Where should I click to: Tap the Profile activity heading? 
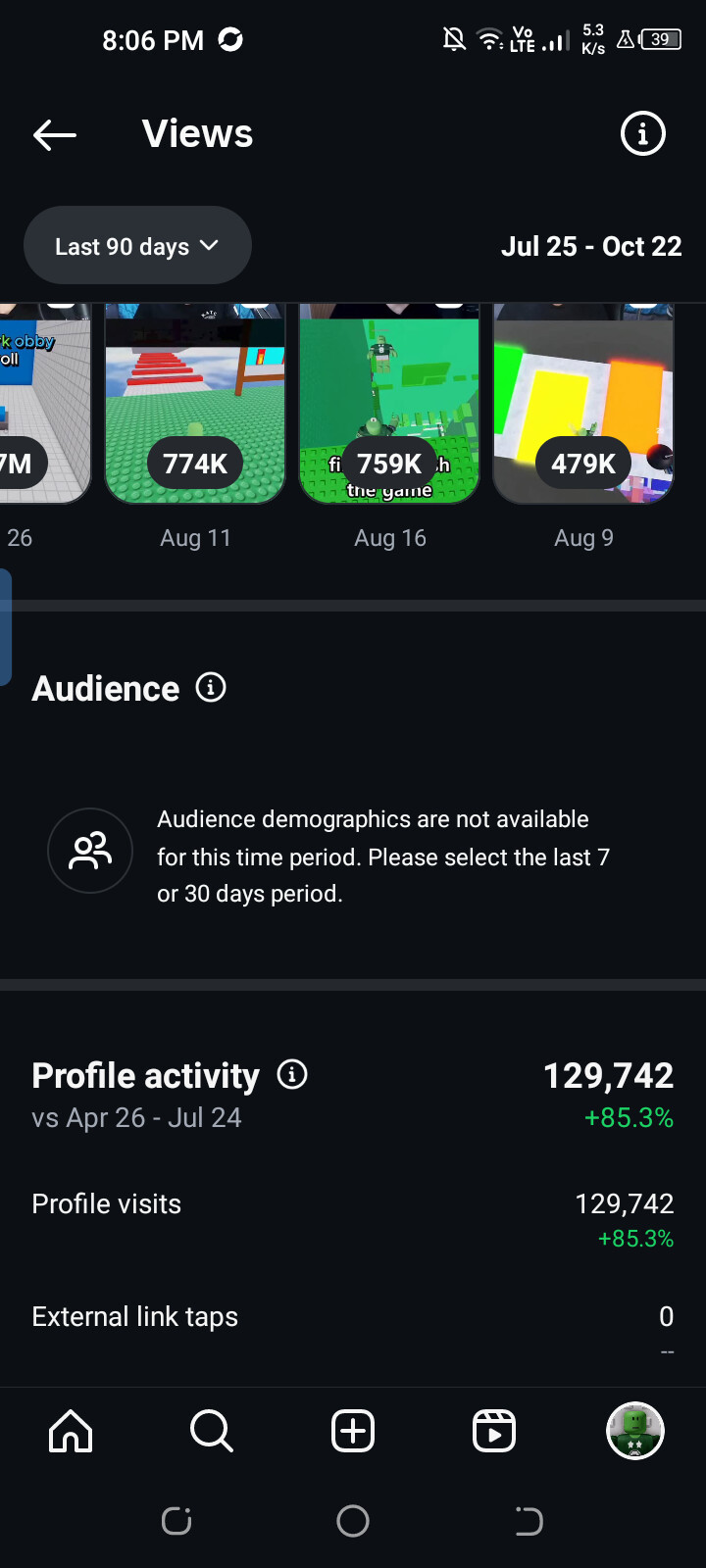tap(145, 1075)
